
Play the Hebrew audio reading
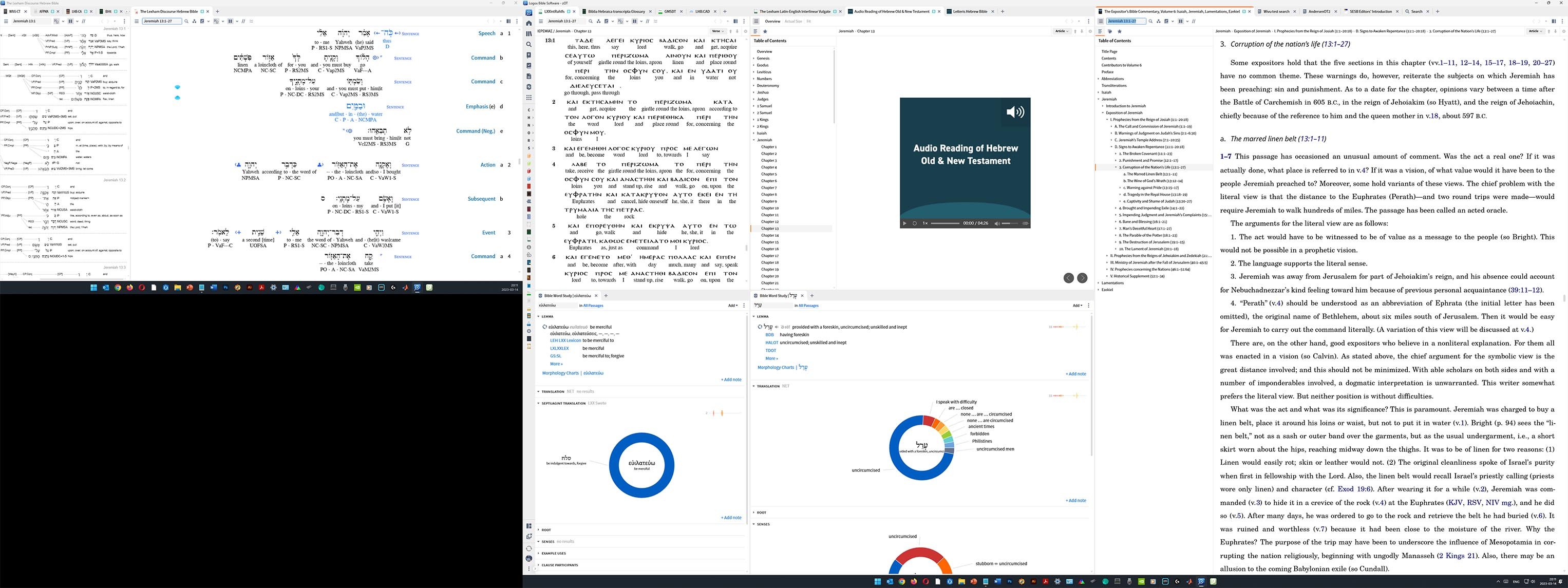click(904, 223)
